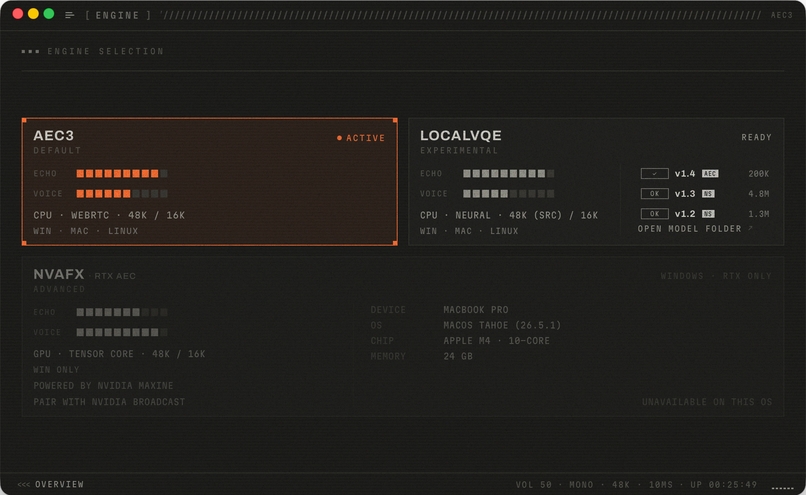Click the NS tag on v1.3
The height and width of the screenshot is (495, 806).
pos(708,194)
